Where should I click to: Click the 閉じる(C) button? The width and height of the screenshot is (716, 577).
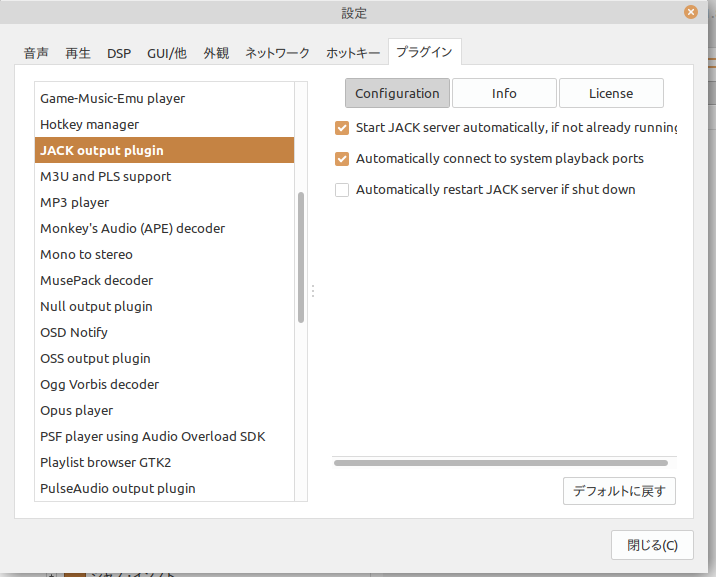coord(652,545)
